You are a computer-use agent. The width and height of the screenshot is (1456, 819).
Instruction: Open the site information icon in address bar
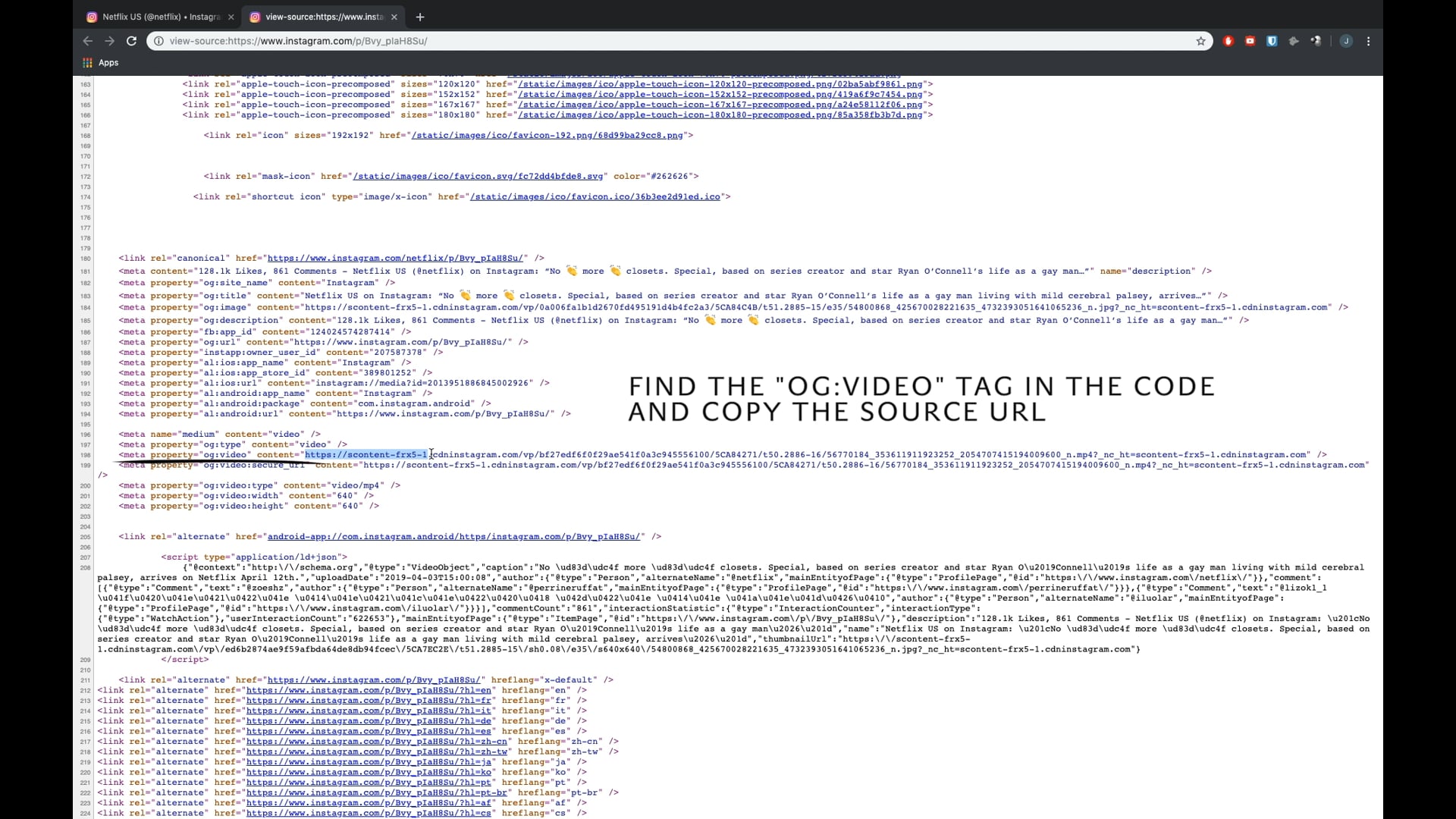(158, 41)
